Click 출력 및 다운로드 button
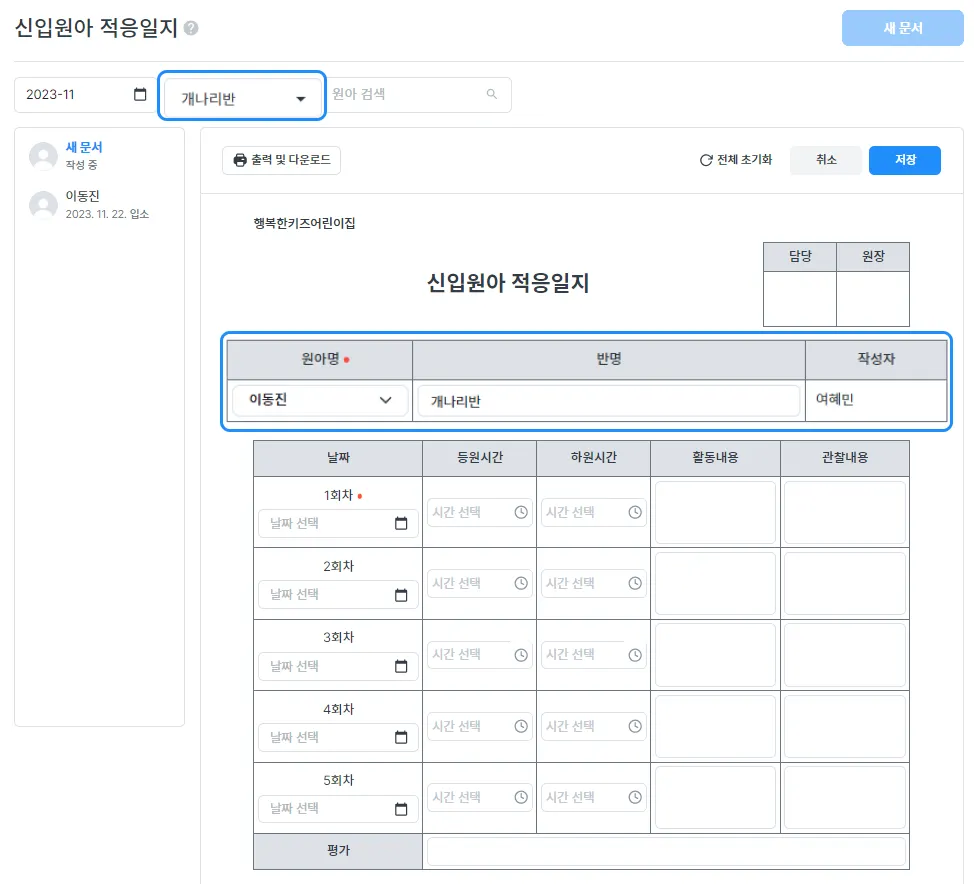Image resolution: width=974 pixels, height=884 pixels. pos(281,160)
